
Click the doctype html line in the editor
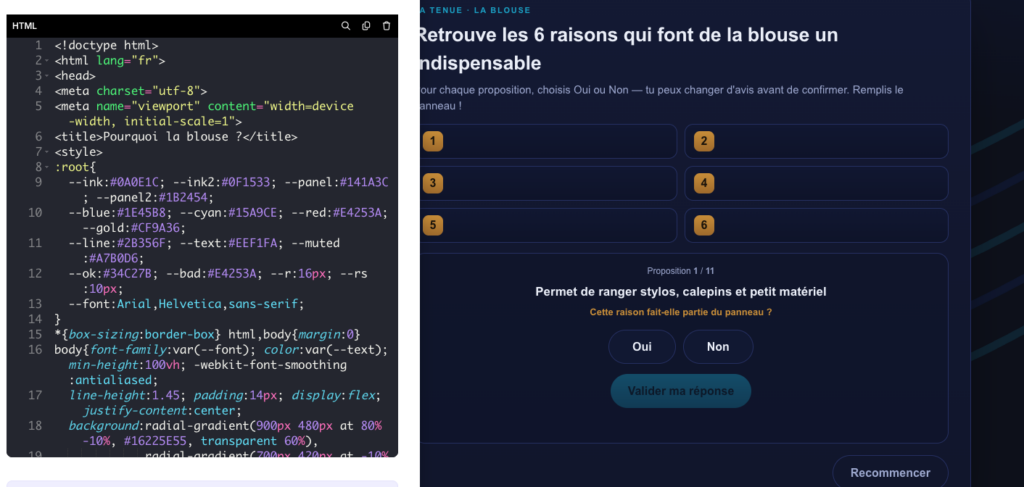tap(106, 46)
